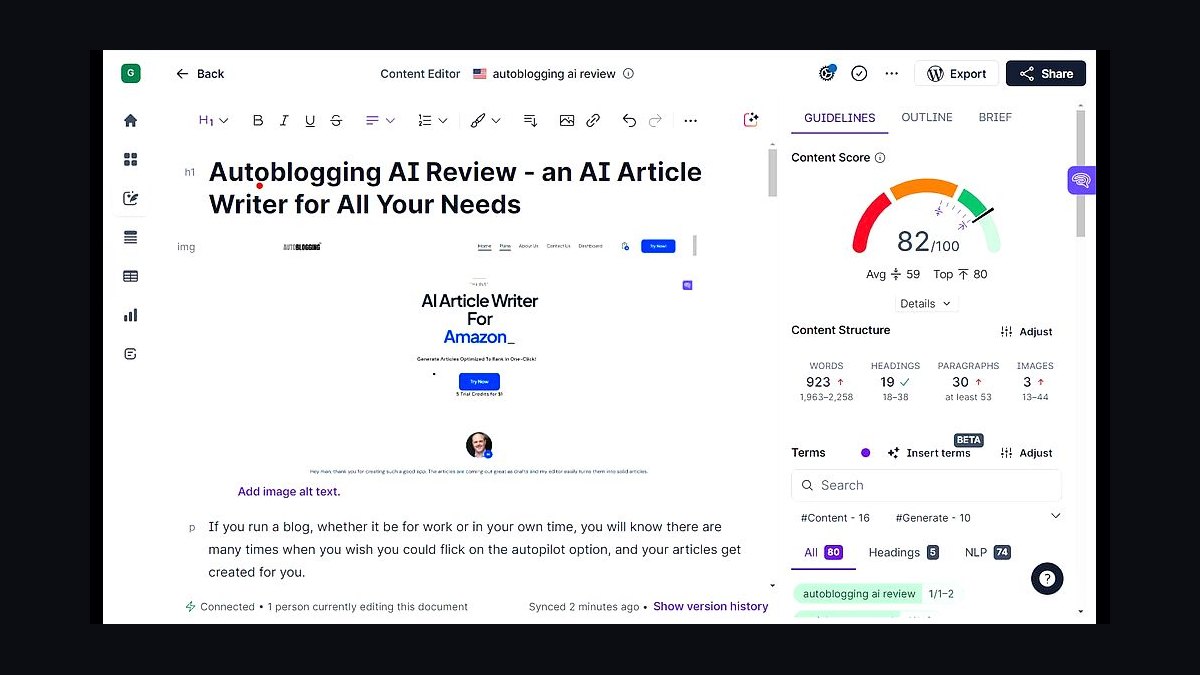
Task: Open the numbered list dropdown
Action: tap(432, 120)
